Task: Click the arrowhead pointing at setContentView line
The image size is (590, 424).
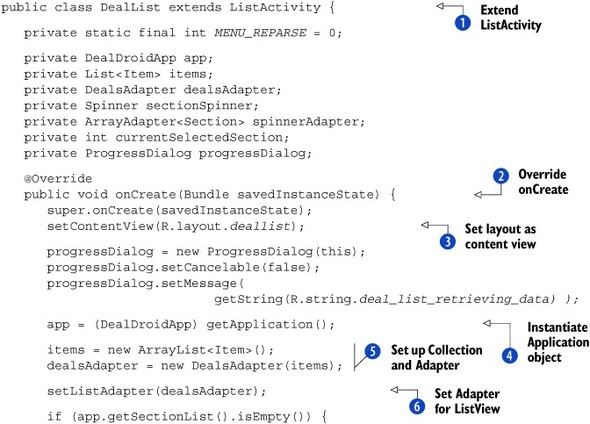Action: click(x=425, y=225)
